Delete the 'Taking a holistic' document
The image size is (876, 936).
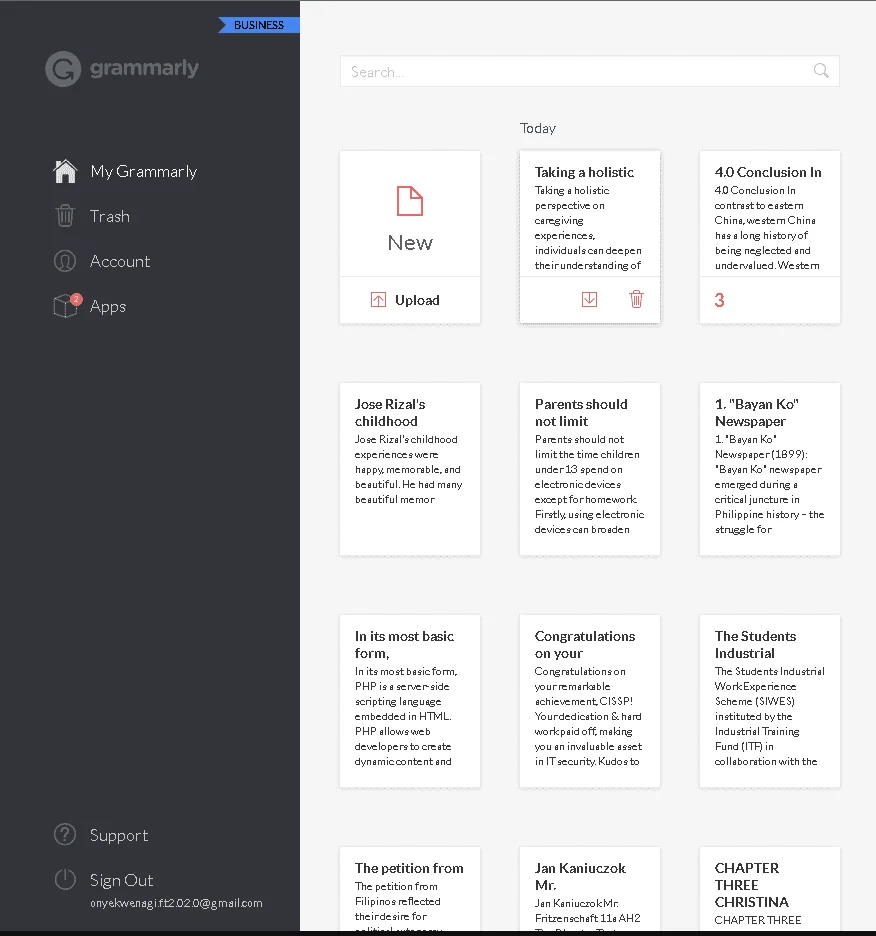[x=637, y=299]
